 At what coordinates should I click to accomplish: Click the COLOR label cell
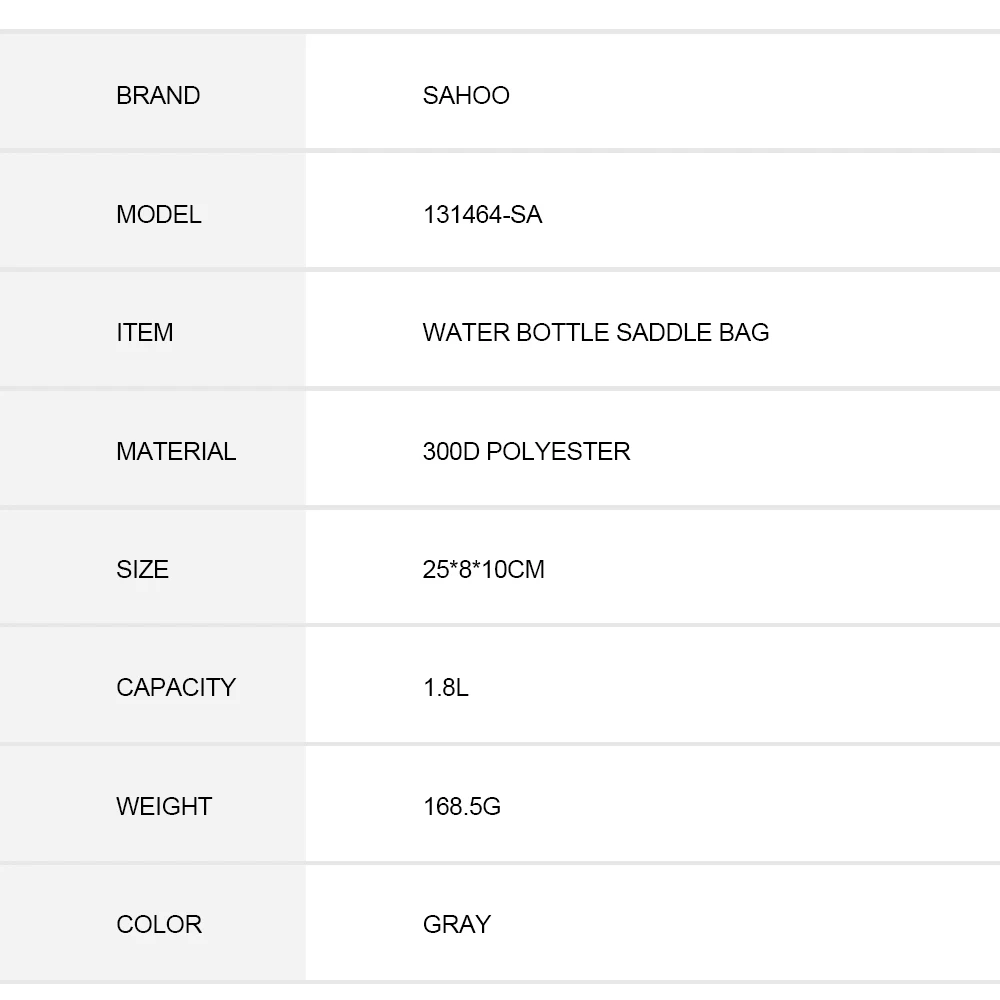point(159,924)
